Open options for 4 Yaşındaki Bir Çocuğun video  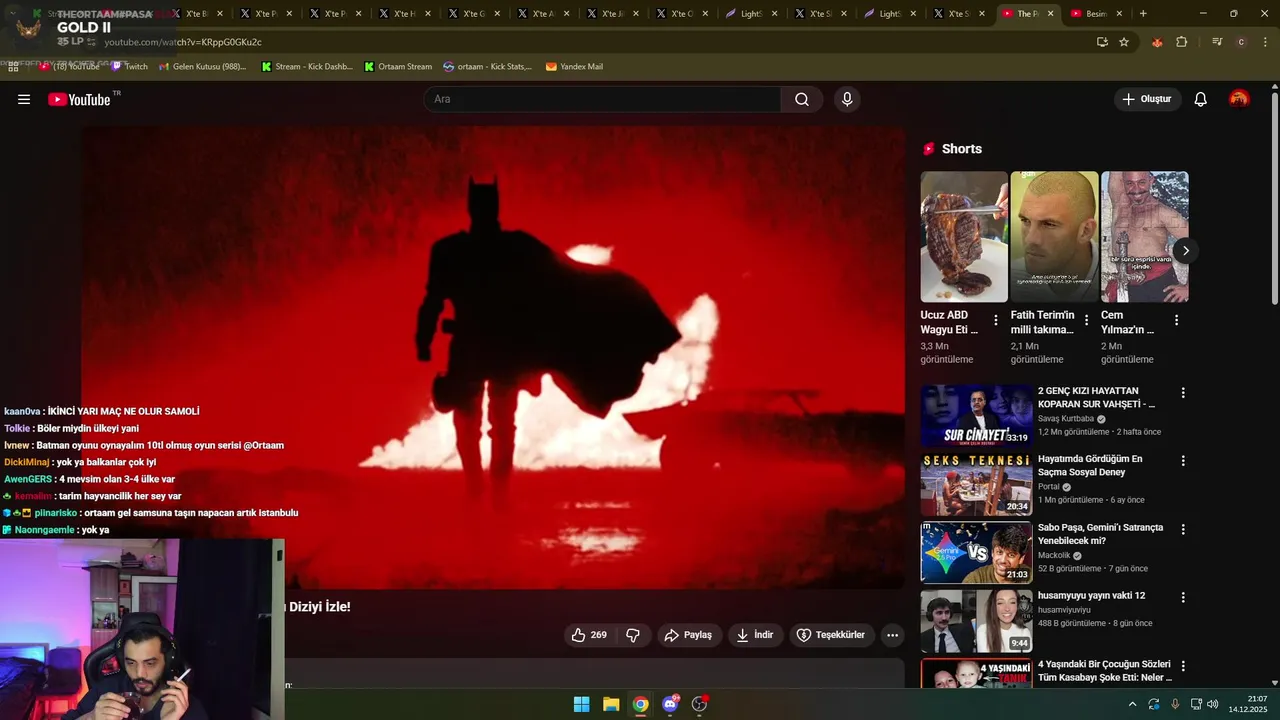pos(1183,665)
